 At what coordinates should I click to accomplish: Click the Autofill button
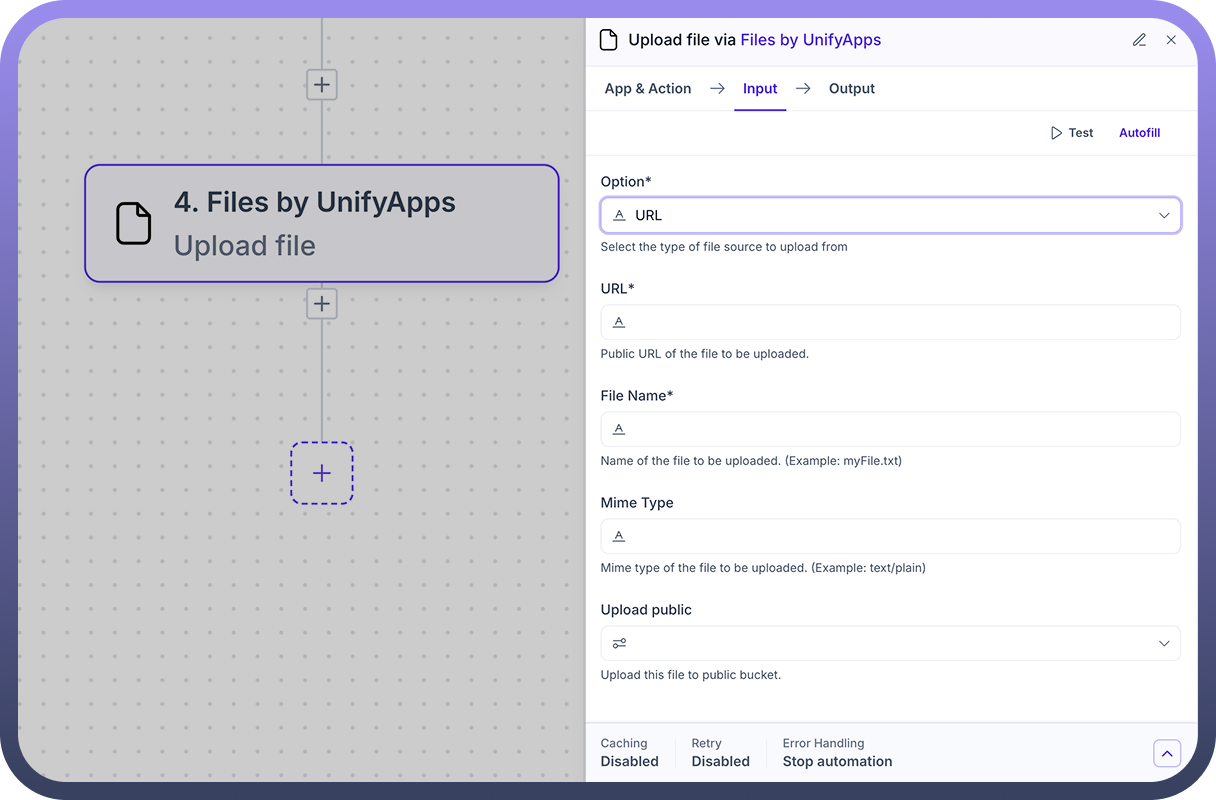click(1139, 133)
